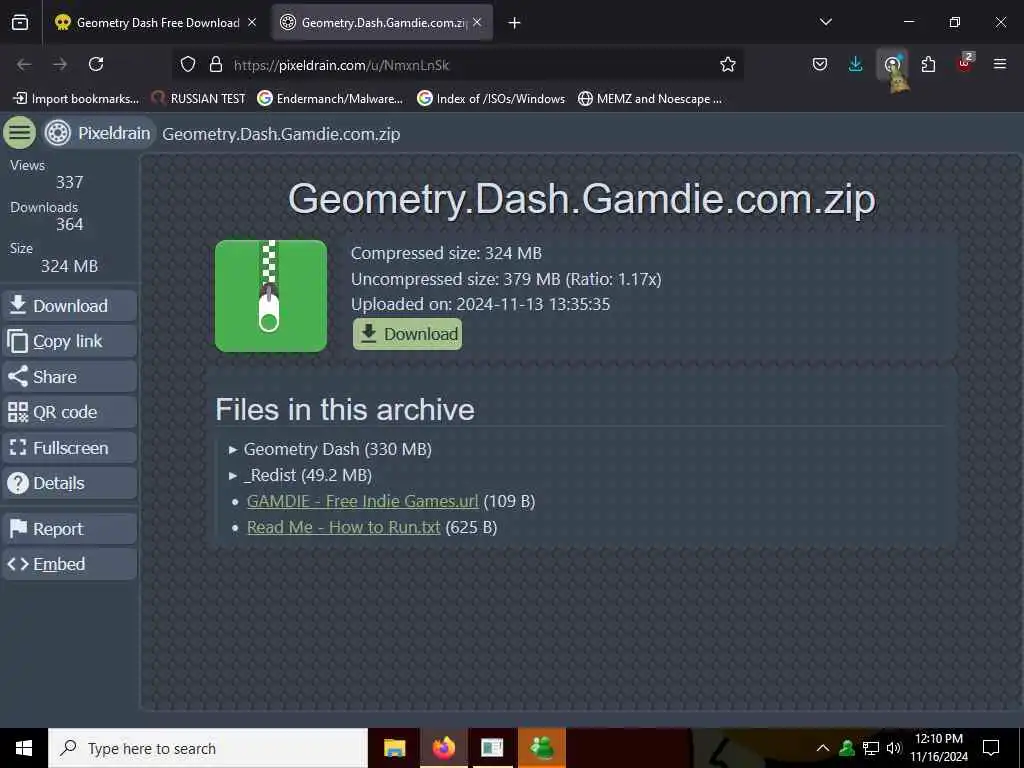
Task: Close the Geometry Dash Free Download tab
Action: click(x=252, y=23)
